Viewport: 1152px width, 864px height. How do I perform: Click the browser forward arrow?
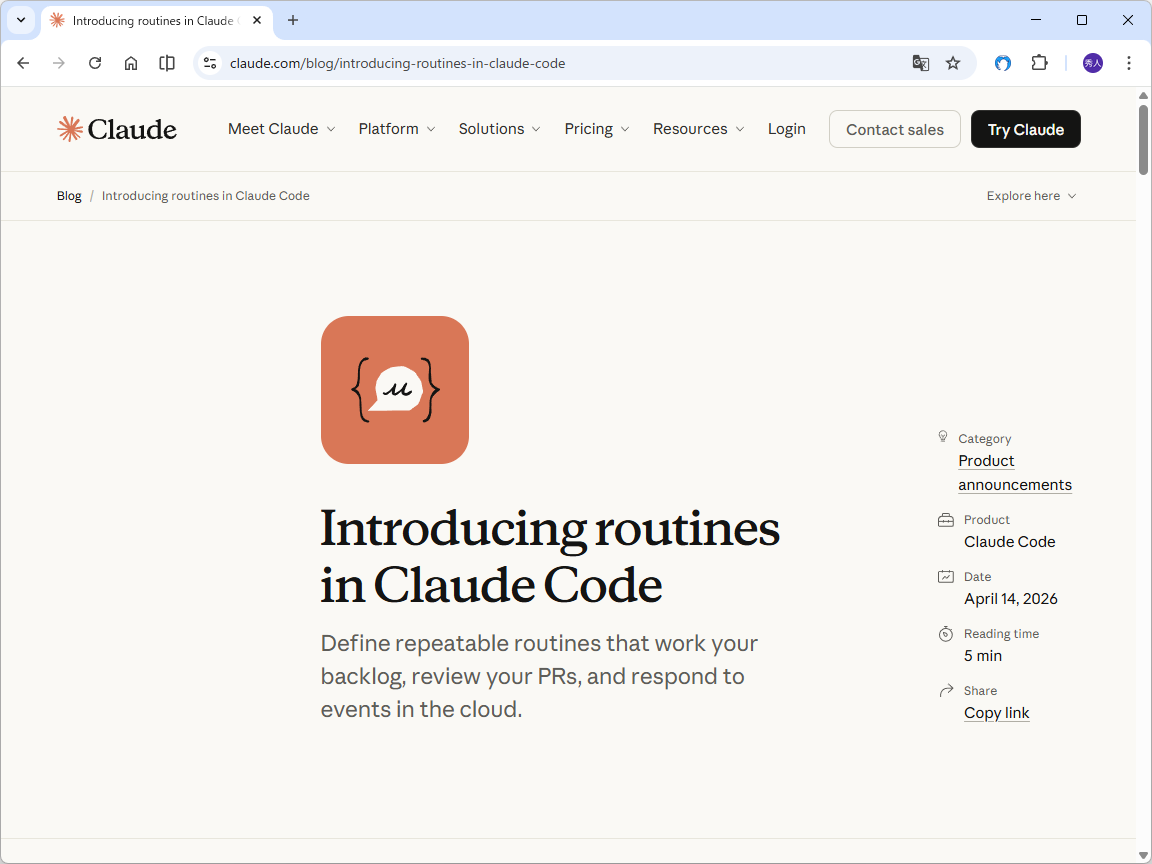pos(59,63)
